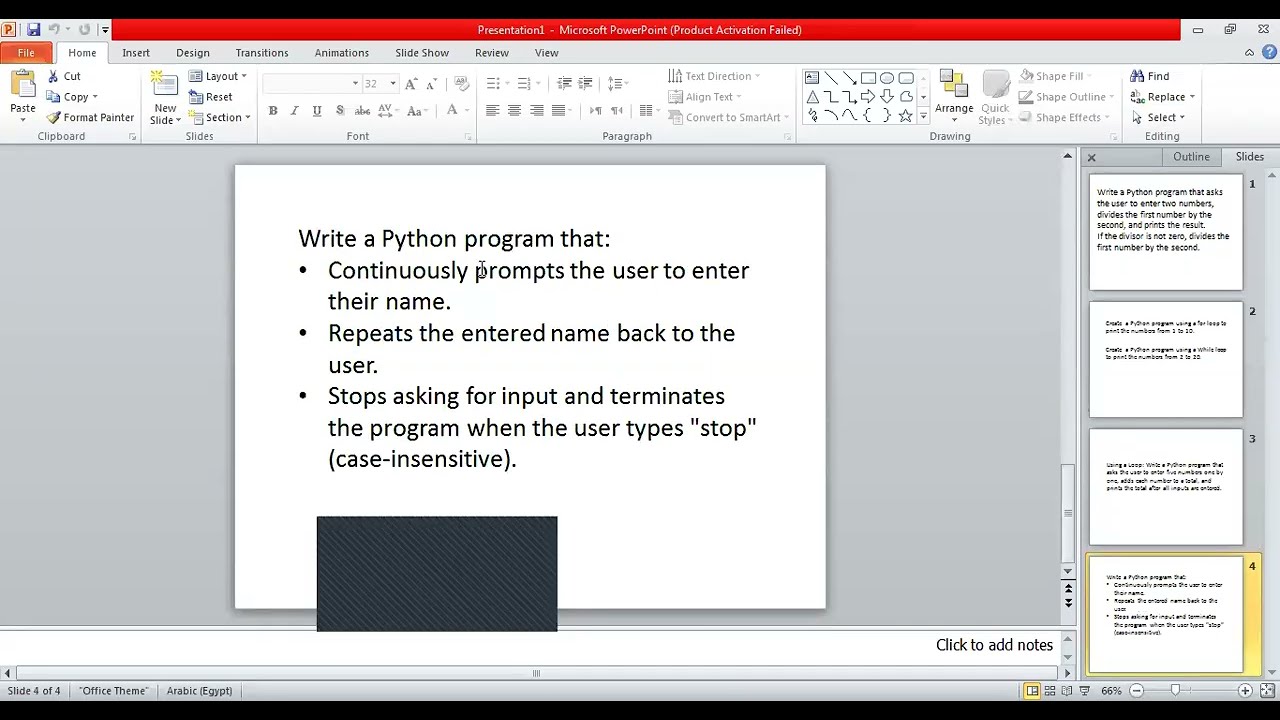
Task: Click the Find binoculars button
Action: tap(1149, 76)
